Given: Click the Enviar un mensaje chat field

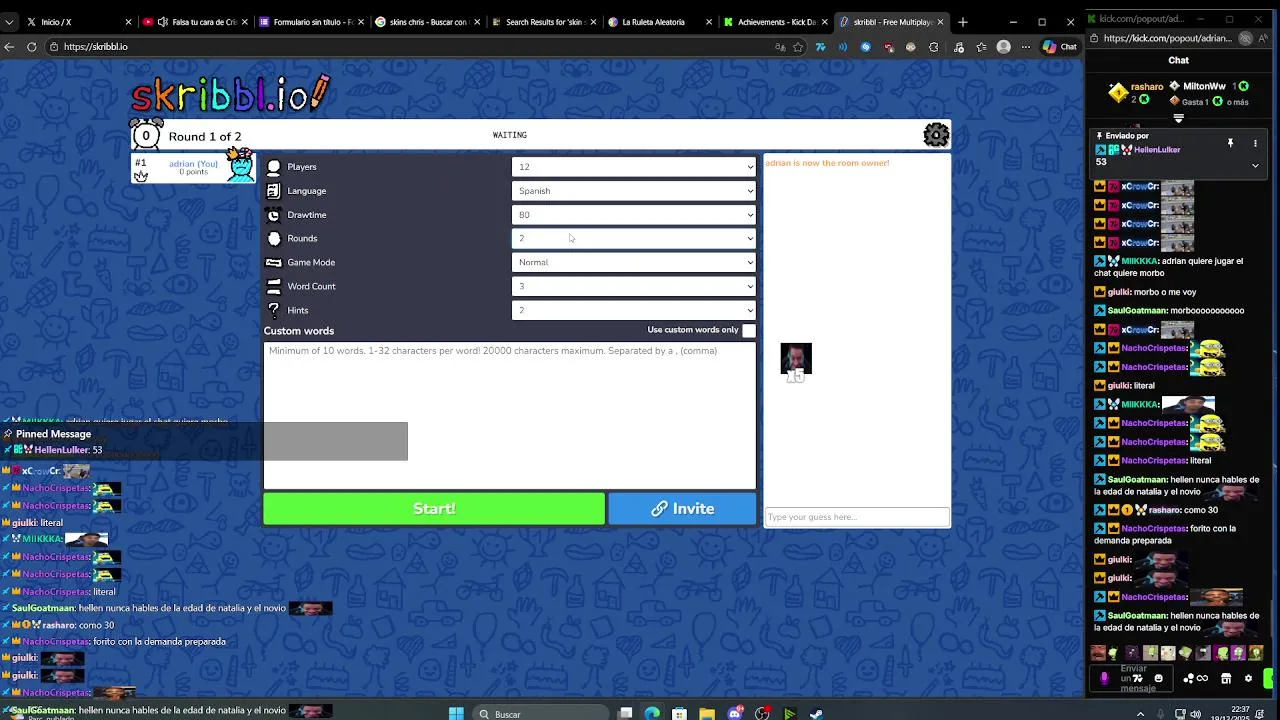Looking at the screenshot, I should pos(1133,678).
